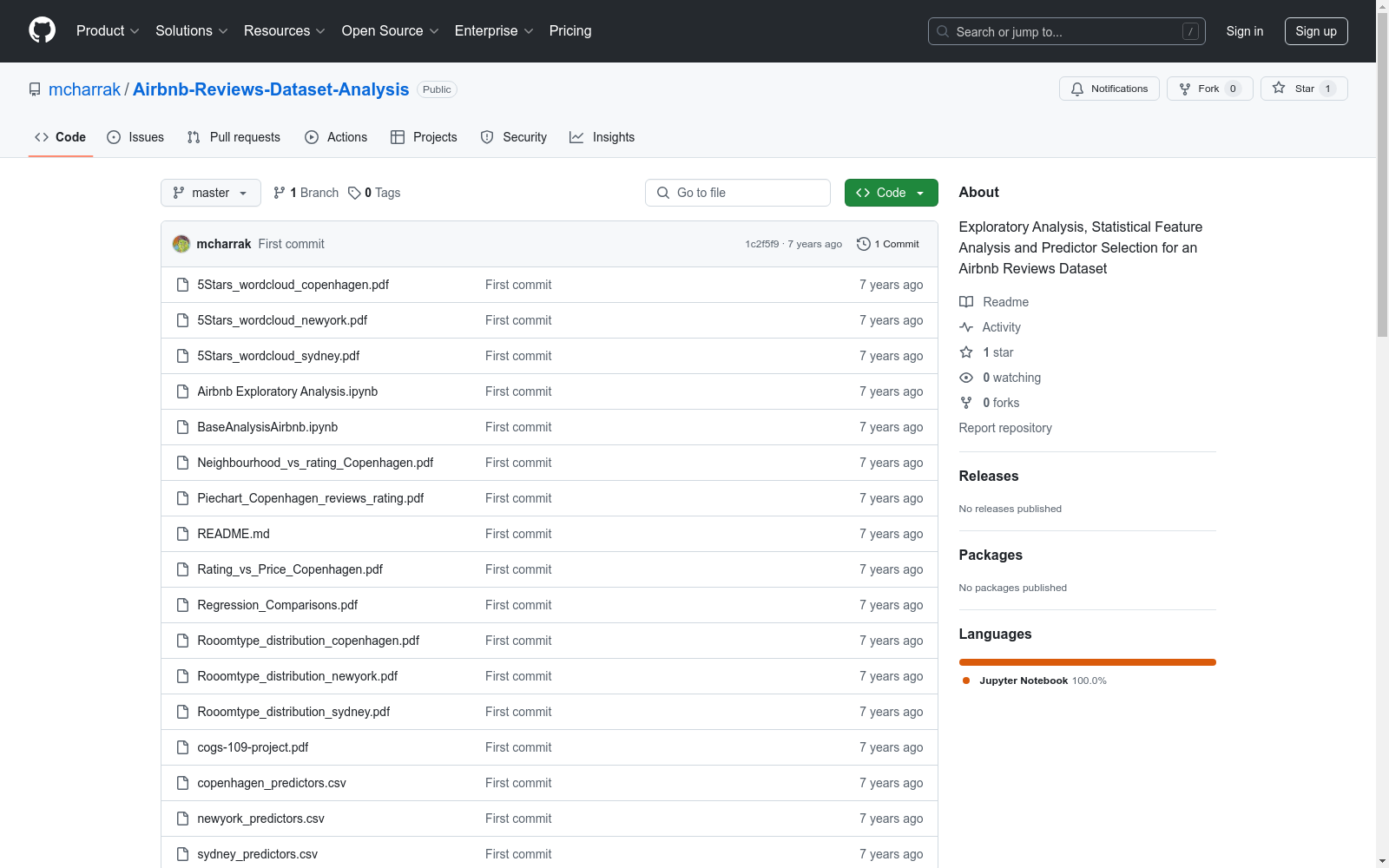The height and width of the screenshot is (868, 1389).
Task: Go to the Actions tab
Action: pos(336,137)
